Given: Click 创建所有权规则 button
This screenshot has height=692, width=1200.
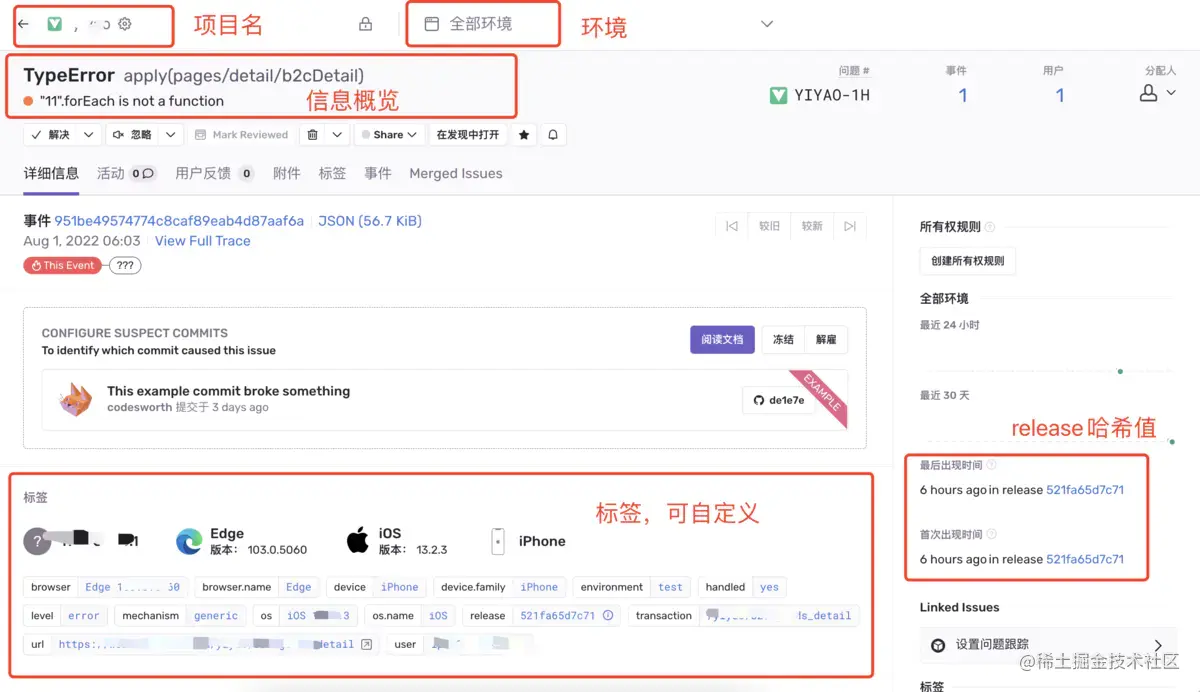Looking at the screenshot, I should coord(967,261).
